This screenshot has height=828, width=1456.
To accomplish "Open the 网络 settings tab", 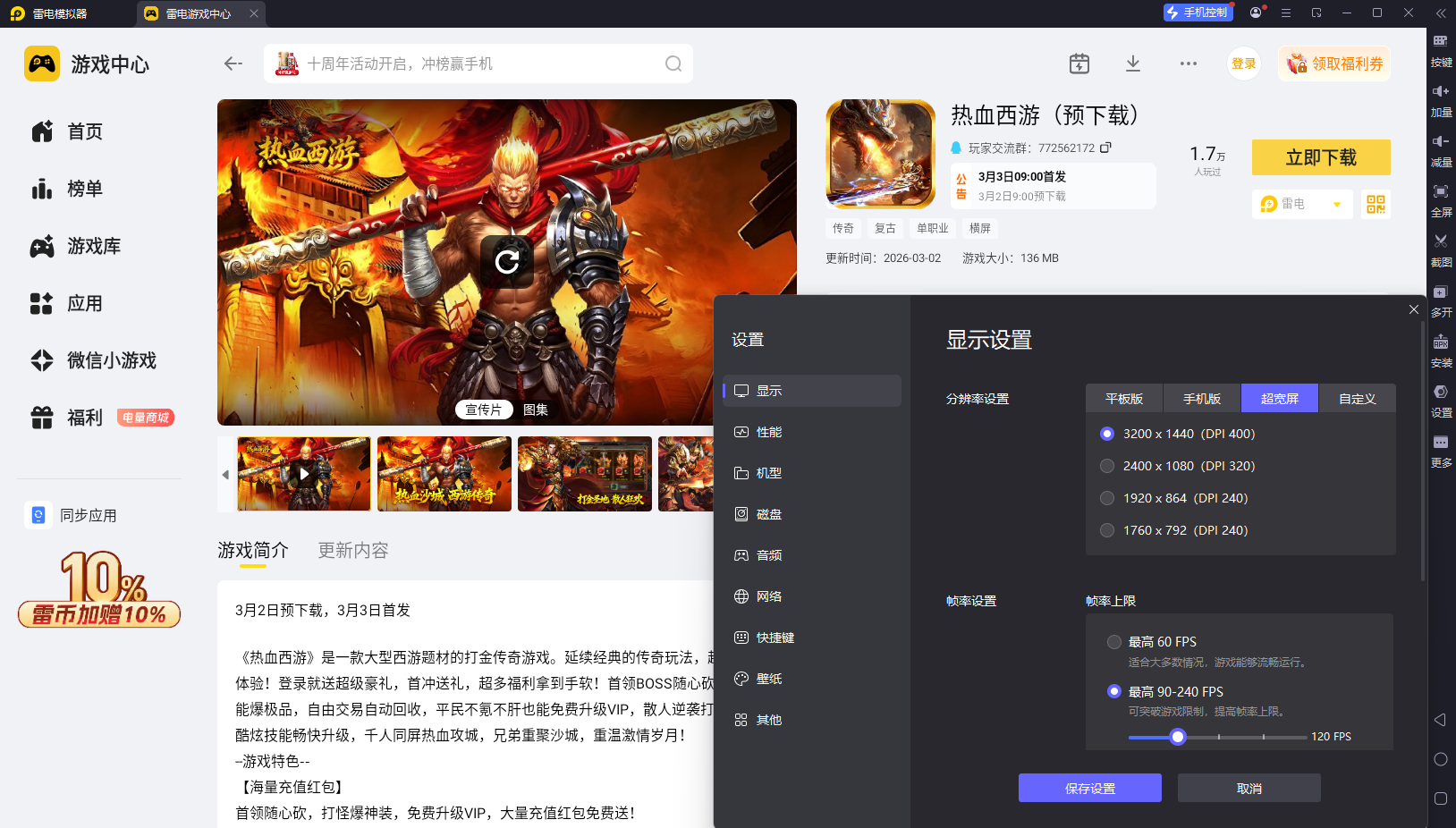I will tap(812, 596).
